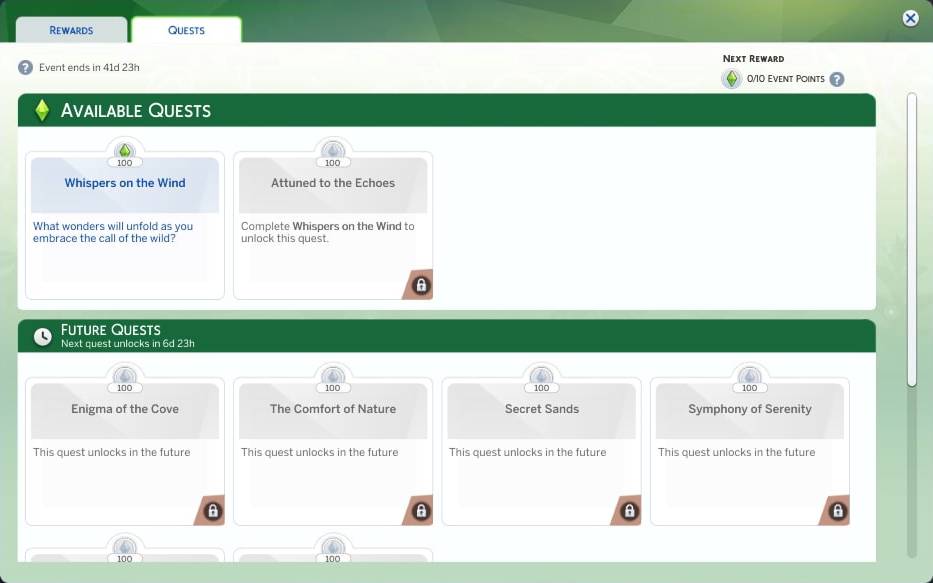933x583 pixels.
Task: Select the Quests tab
Action: [x=186, y=30]
